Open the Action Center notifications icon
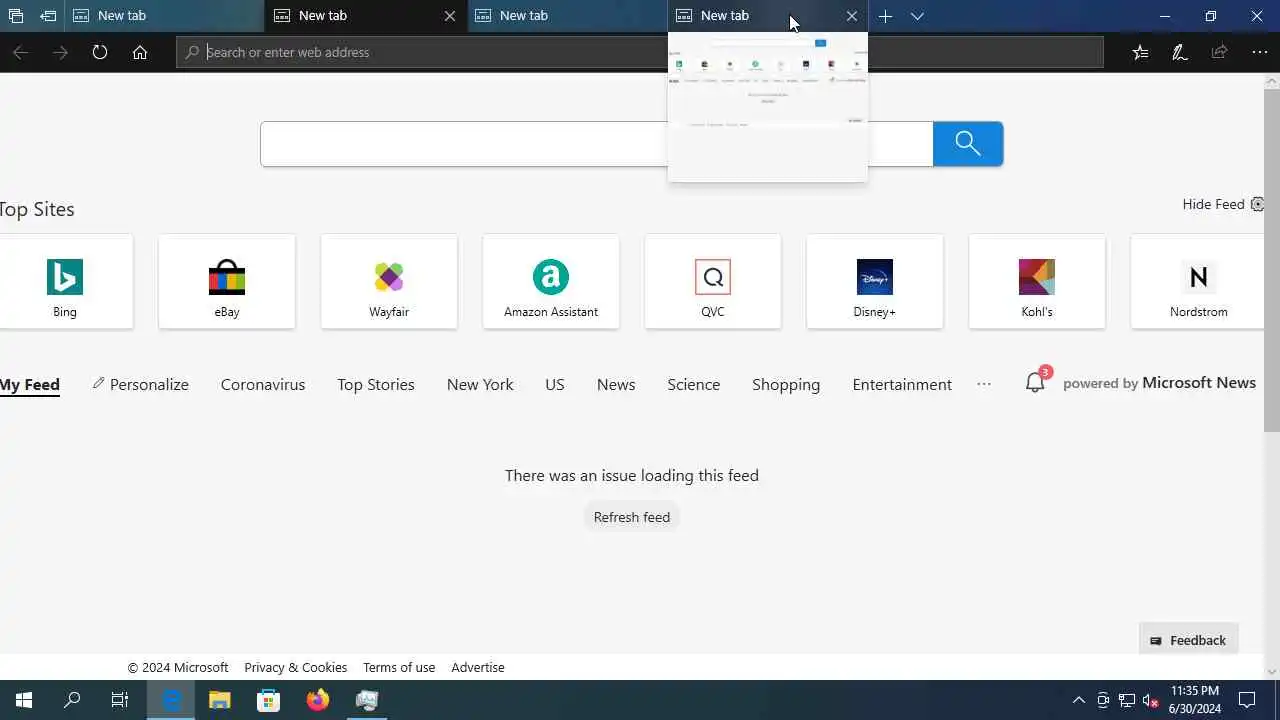 1247,700
